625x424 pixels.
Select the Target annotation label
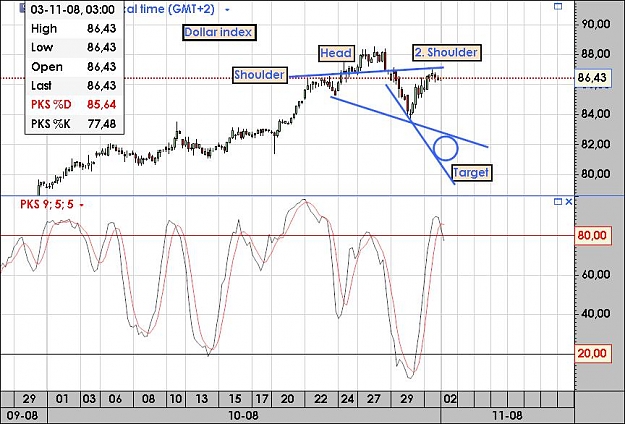pos(471,173)
